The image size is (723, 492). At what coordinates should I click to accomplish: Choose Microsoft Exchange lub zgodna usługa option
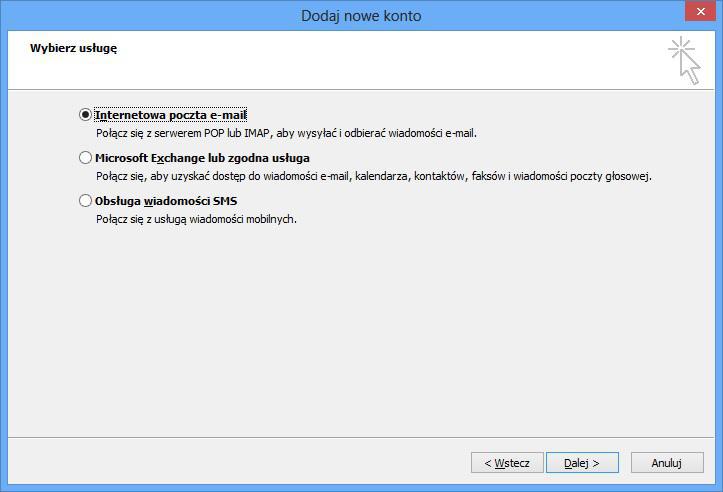coord(85,158)
